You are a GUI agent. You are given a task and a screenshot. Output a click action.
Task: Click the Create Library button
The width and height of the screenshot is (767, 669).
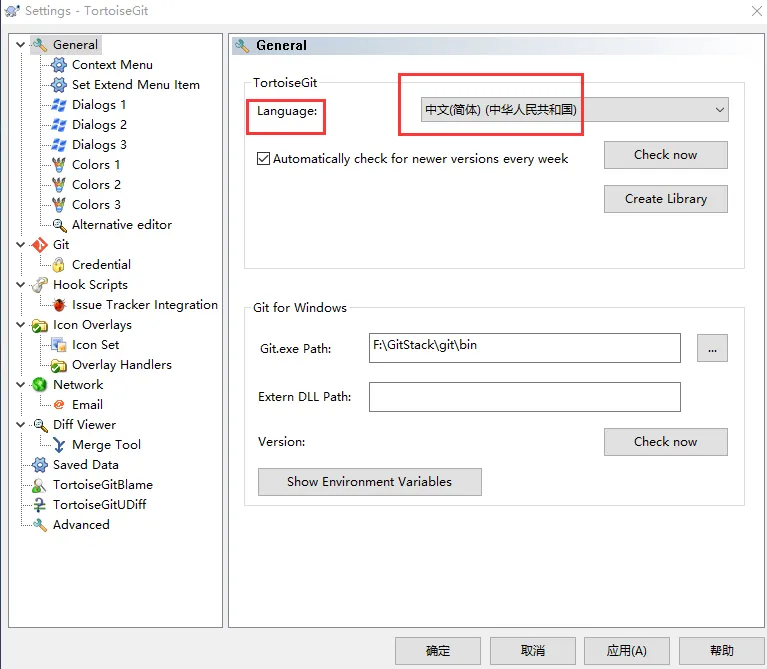click(x=665, y=199)
